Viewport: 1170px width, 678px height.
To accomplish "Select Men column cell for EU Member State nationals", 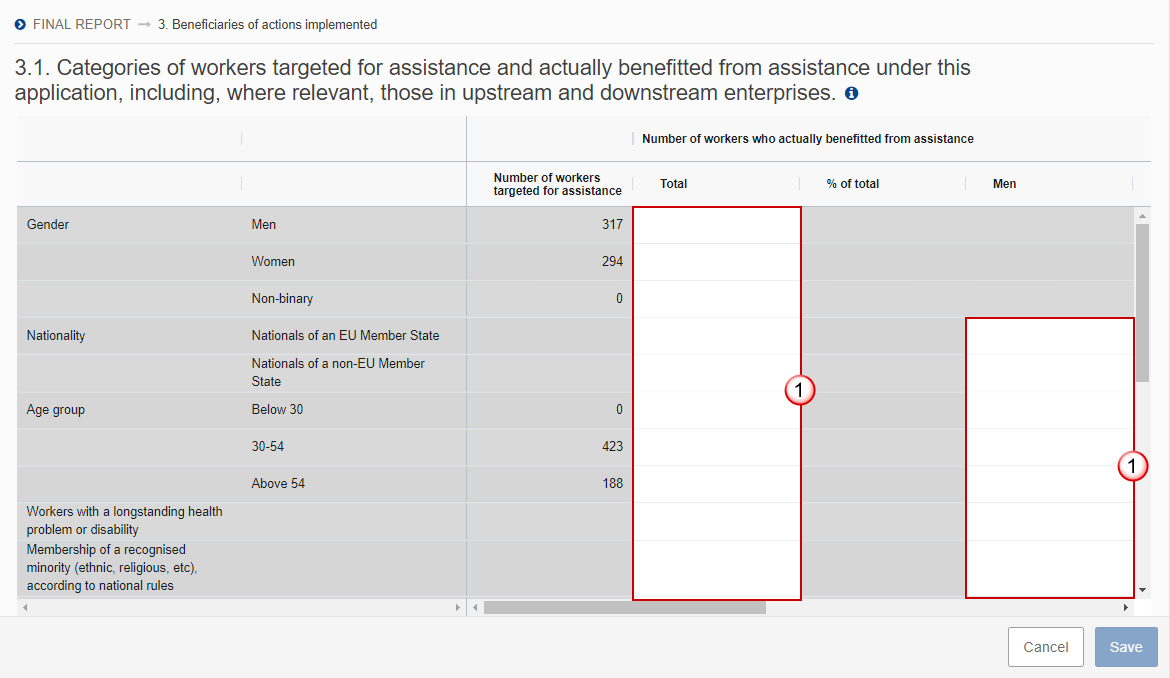I will click(1049, 336).
